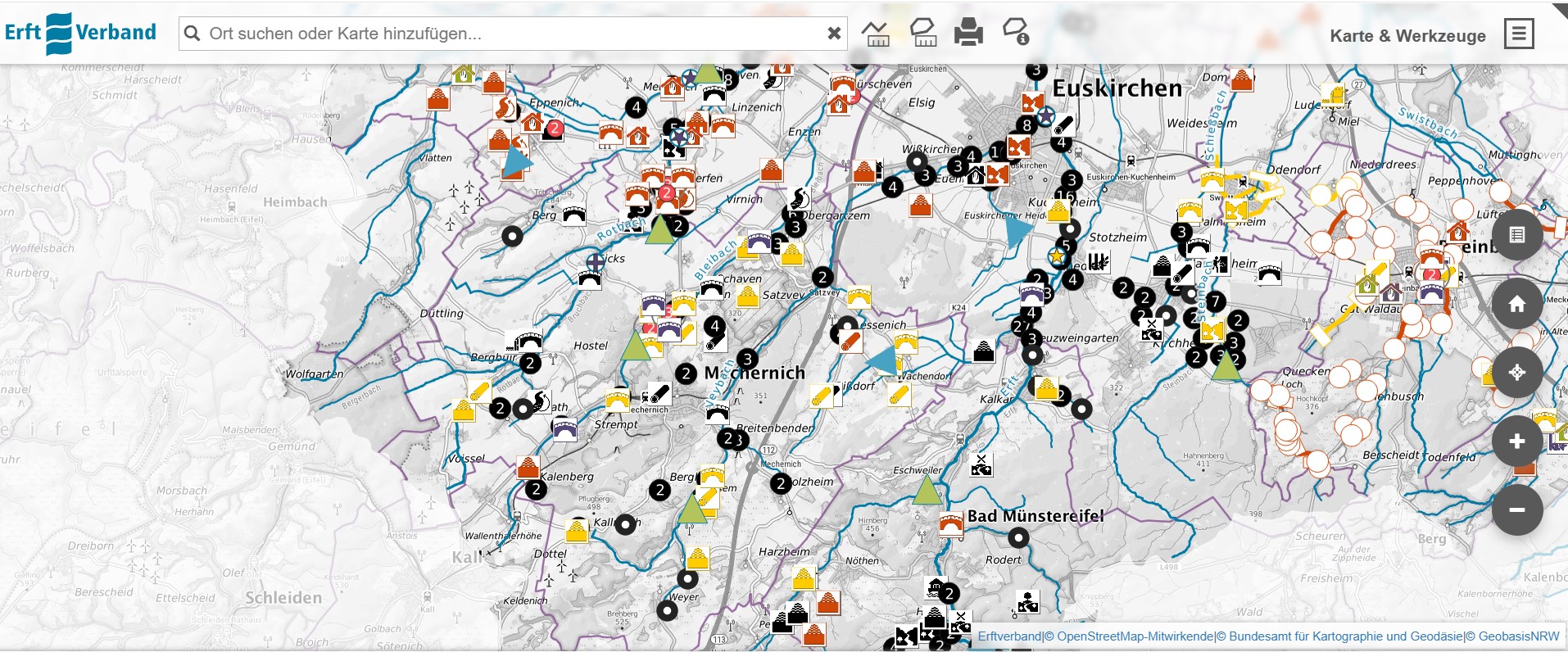Activate the area information query tool
Viewport: 1568px width, 652px height.
[x=1016, y=33]
